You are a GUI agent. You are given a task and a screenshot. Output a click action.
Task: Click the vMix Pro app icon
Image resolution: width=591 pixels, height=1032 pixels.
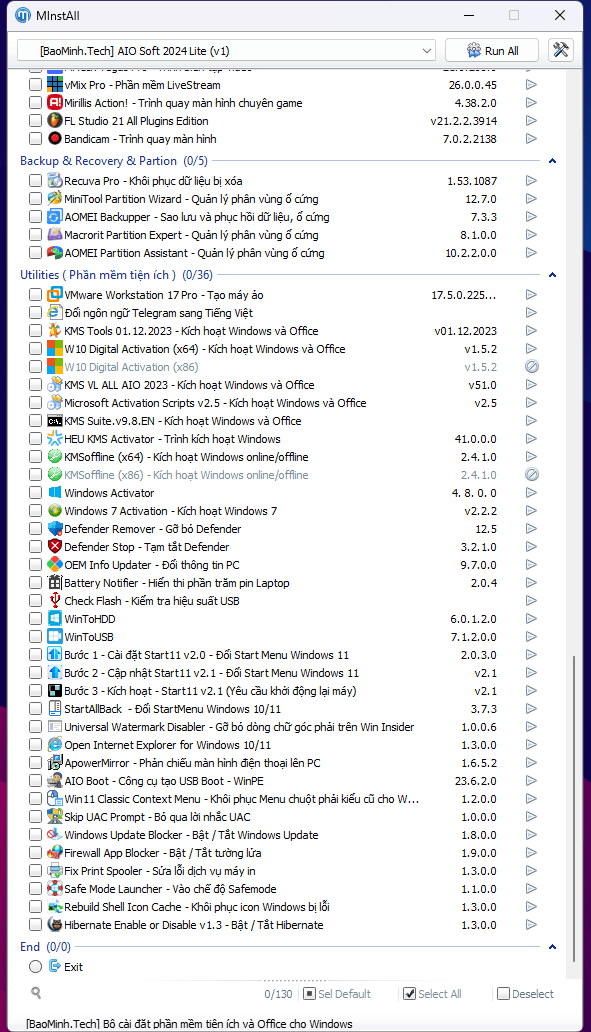(x=55, y=85)
